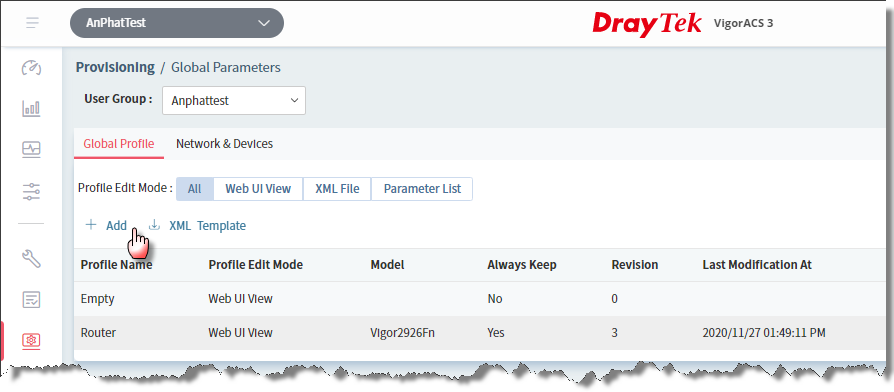This screenshot has height=392, width=894.
Task: Sort by Profile Name column header
Action: point(116,265)
